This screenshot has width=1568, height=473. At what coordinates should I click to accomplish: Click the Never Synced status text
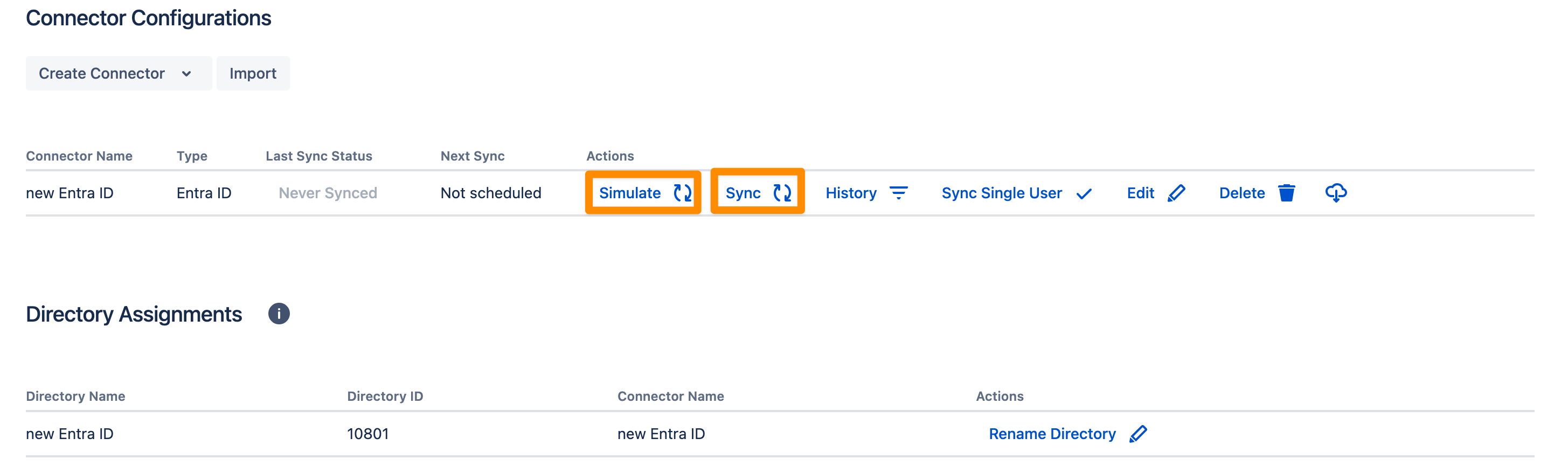(328, 193)
